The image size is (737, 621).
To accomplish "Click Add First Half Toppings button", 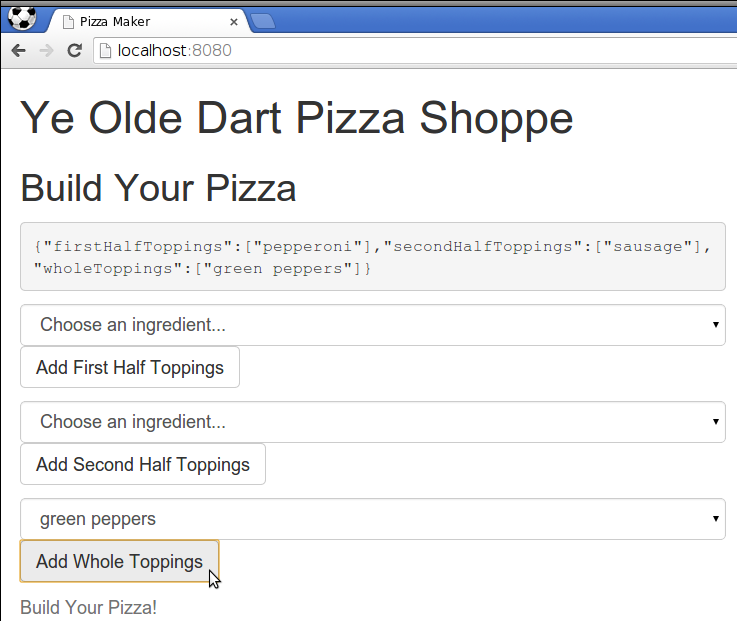I will coord(130,367).
